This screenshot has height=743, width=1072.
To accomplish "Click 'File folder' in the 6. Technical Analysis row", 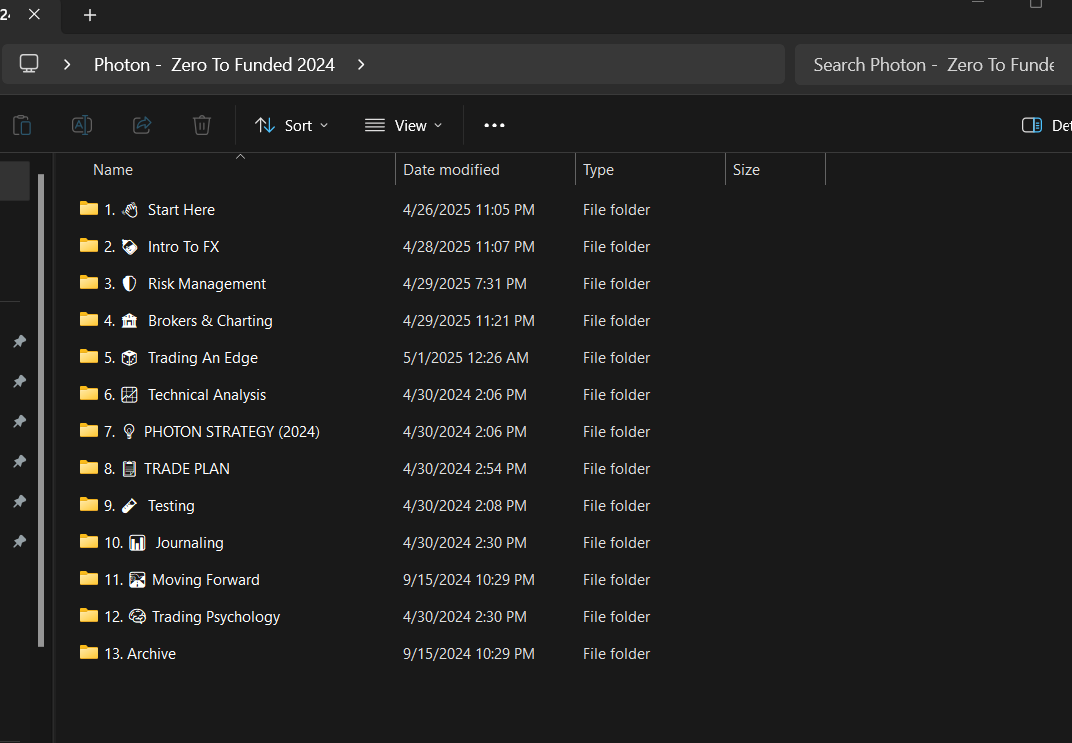I will [x=616, y=394].
